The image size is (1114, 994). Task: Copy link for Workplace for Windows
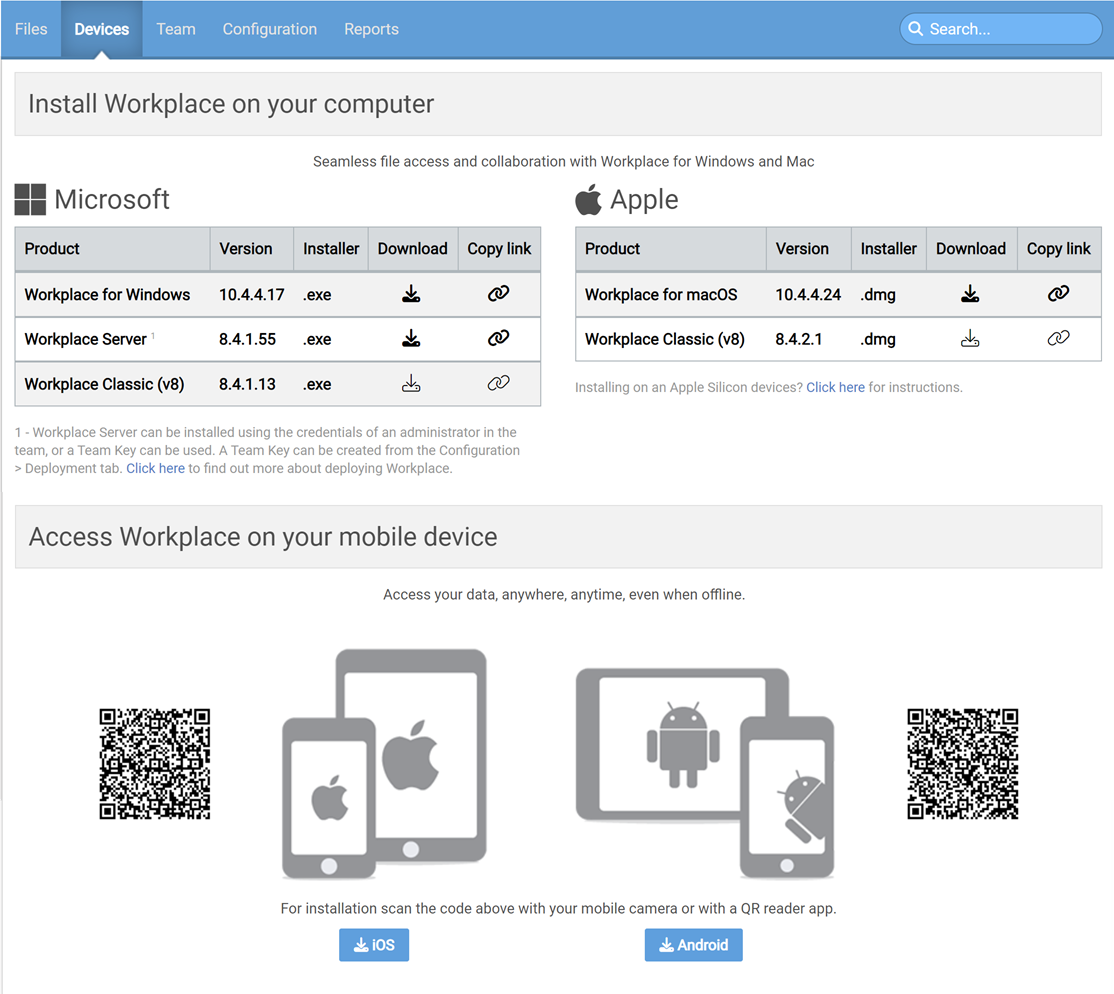pos(498,294)
